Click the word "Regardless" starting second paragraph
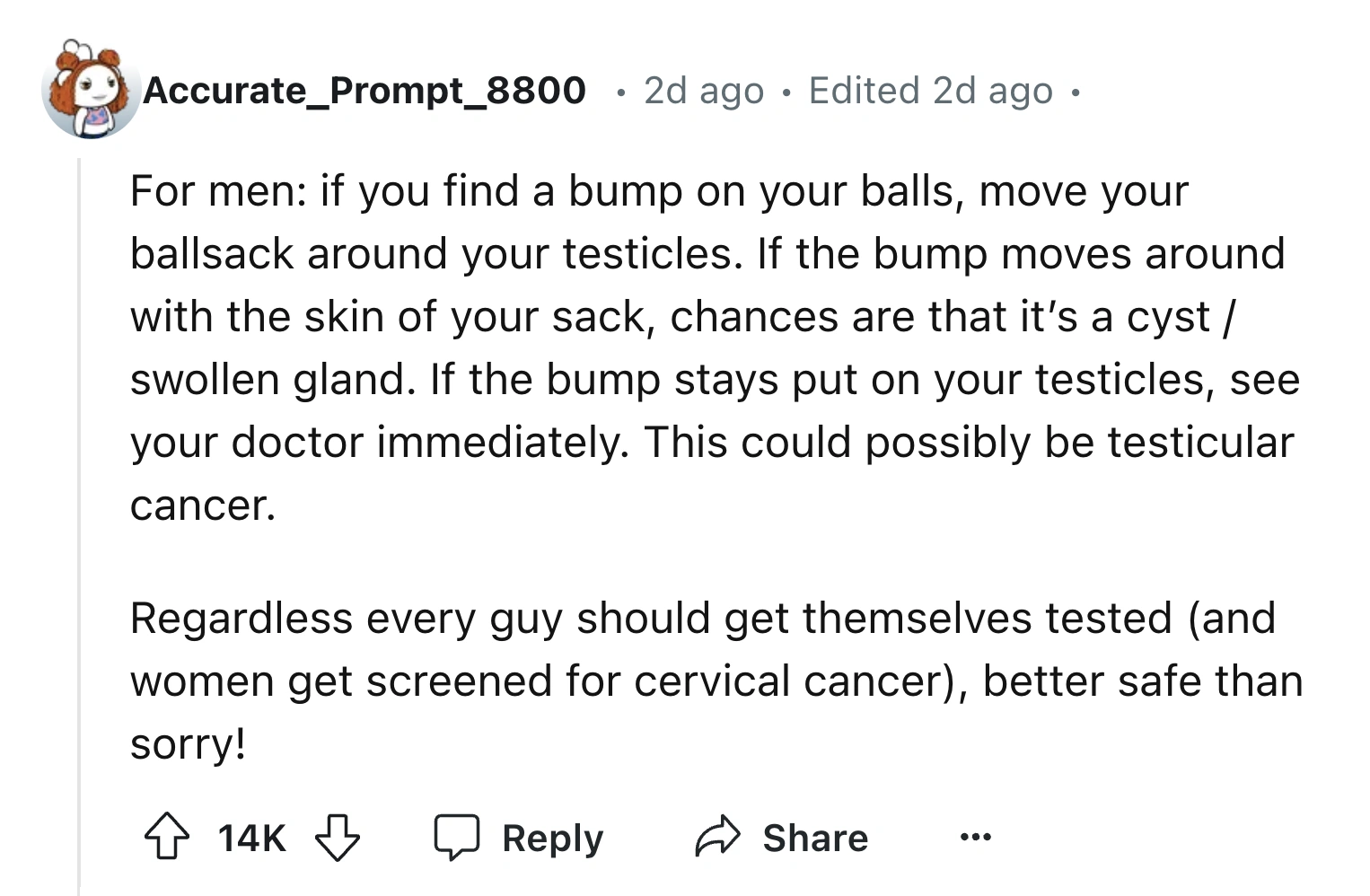The width and height of the screenshot is (1370, 896). point(241,618)
